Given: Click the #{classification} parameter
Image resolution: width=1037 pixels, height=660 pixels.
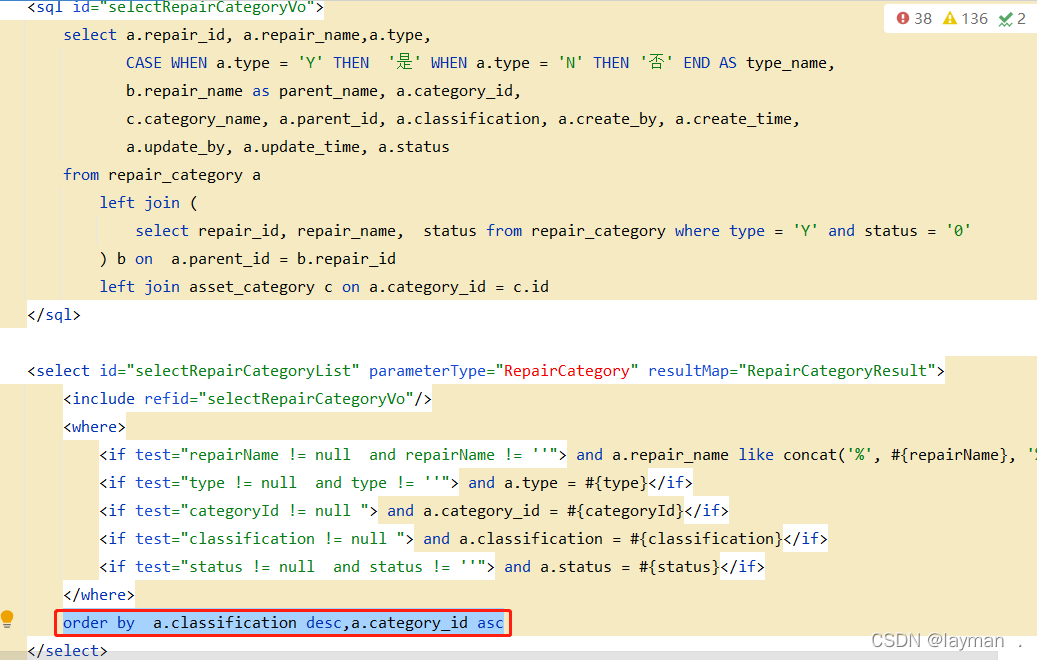Looking at the screenshot, I should point(706,539).
